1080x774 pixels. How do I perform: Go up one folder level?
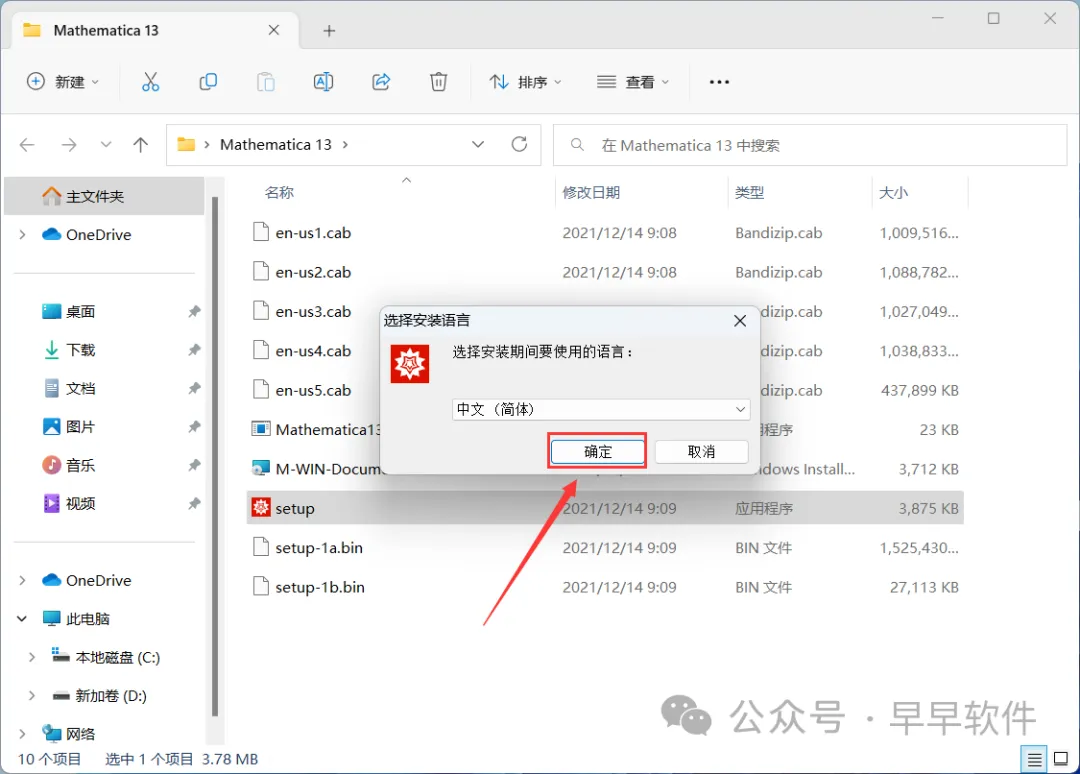click(141, 145)
